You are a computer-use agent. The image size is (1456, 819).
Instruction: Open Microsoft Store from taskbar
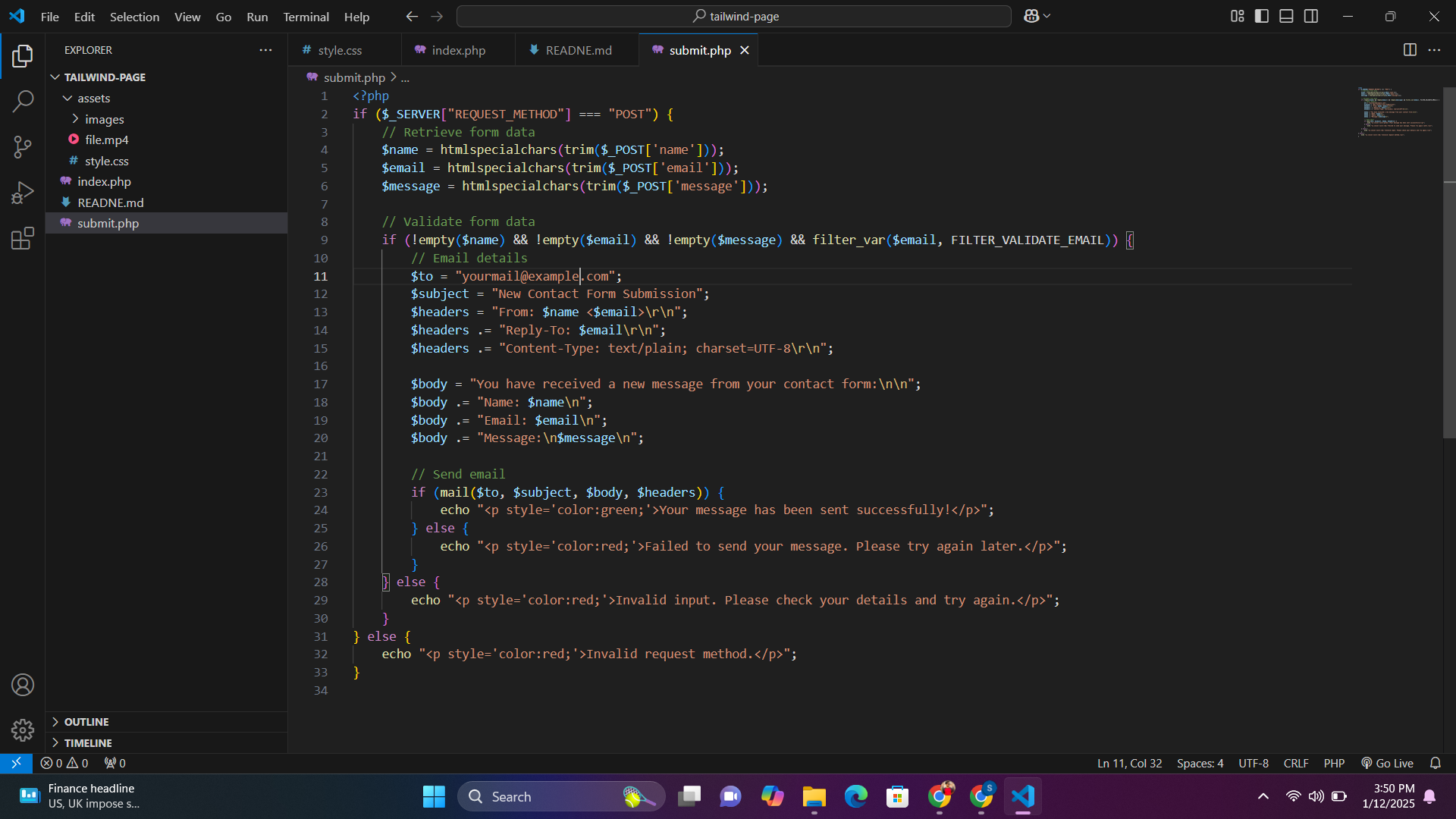(x=898, y=796)
